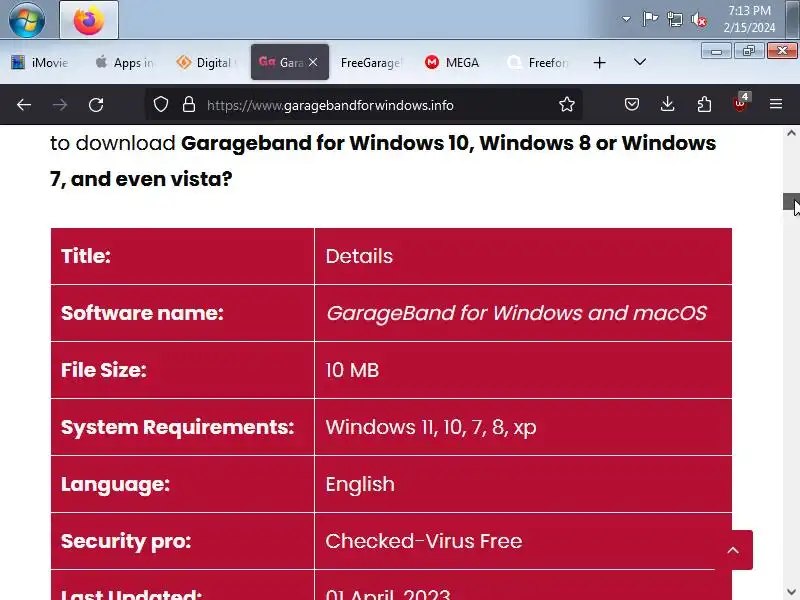Click the Firefox taskbar icon
This screenshot has width=800, height=600.
[x=89, y=20]
